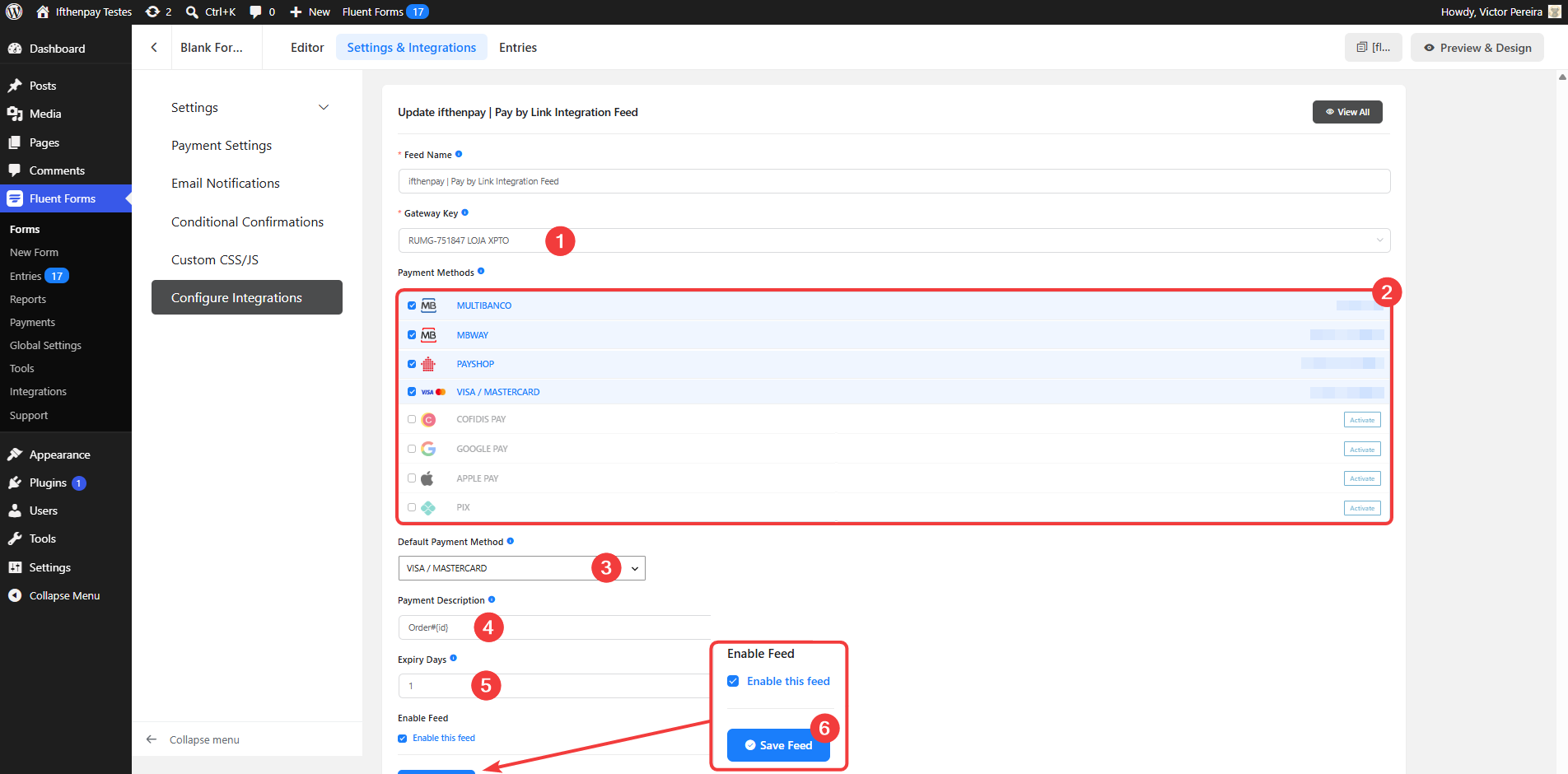Uncheck the MULTIBANCO payment method

[412, 305]
